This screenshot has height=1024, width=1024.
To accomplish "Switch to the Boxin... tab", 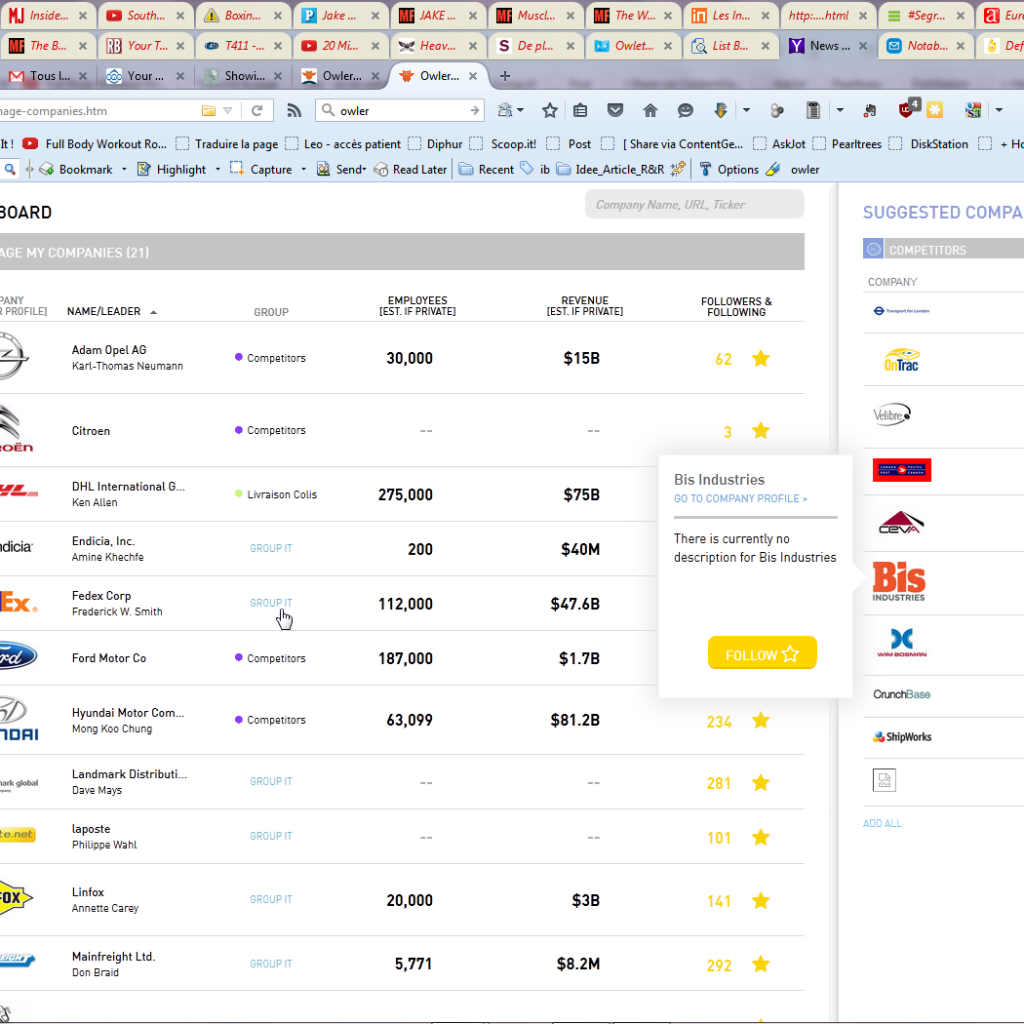I will point(242,15).
